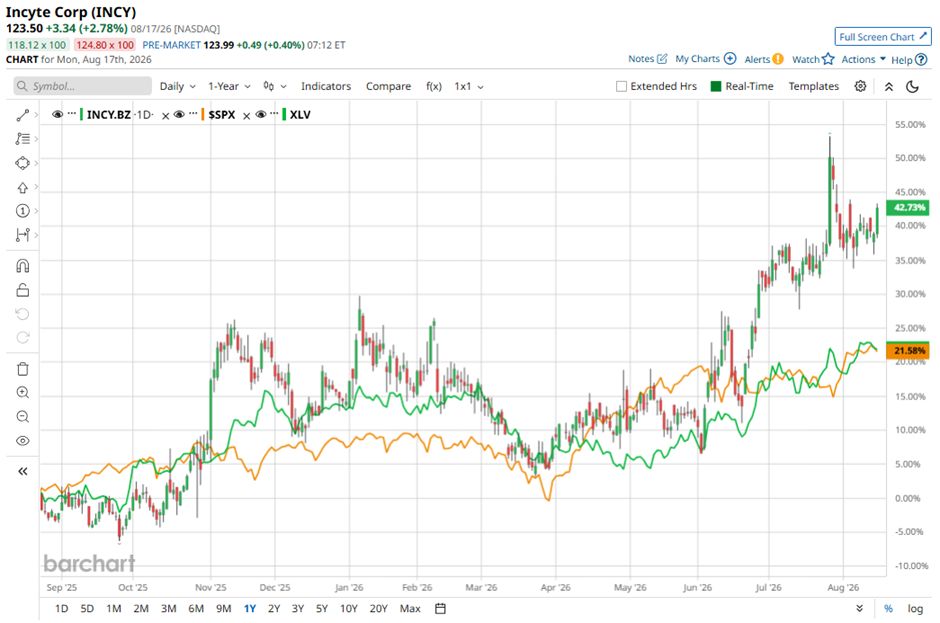The height and width of the screenshot is (623, 940).
Task: Expand the 1-Year period dropdown
Action: tap(229, 86)
